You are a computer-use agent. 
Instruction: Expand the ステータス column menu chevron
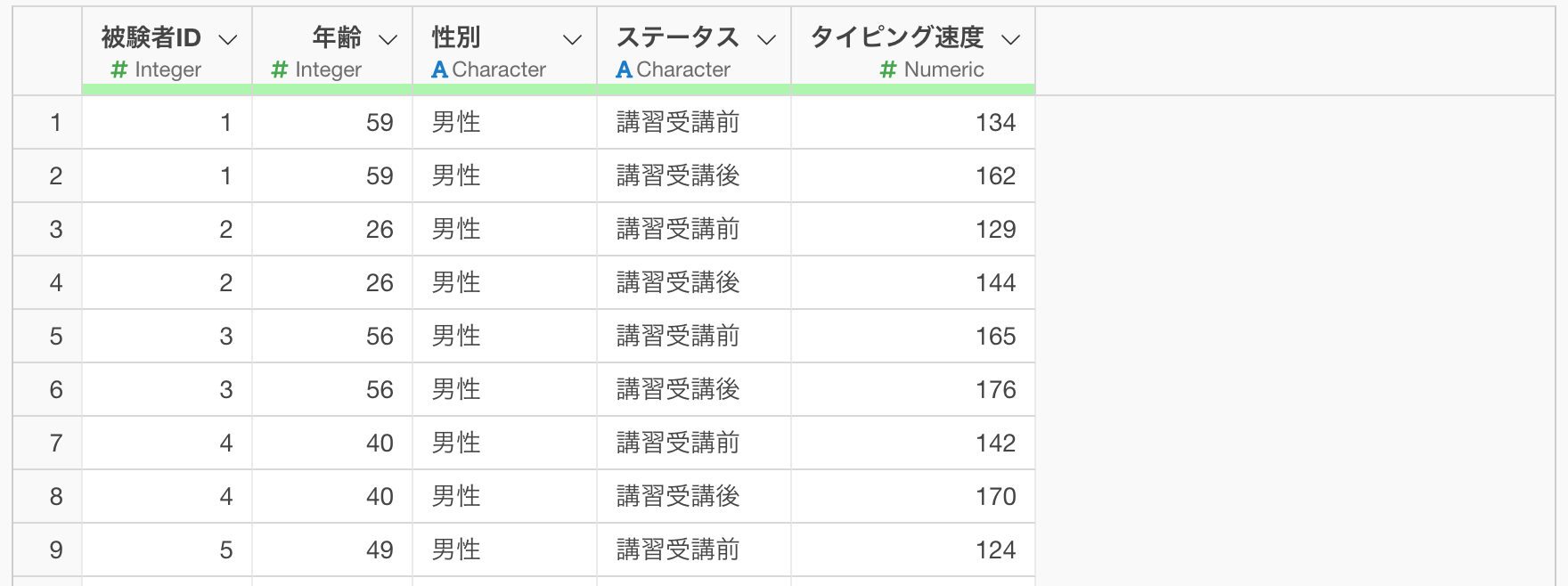(x=766, y=39)
